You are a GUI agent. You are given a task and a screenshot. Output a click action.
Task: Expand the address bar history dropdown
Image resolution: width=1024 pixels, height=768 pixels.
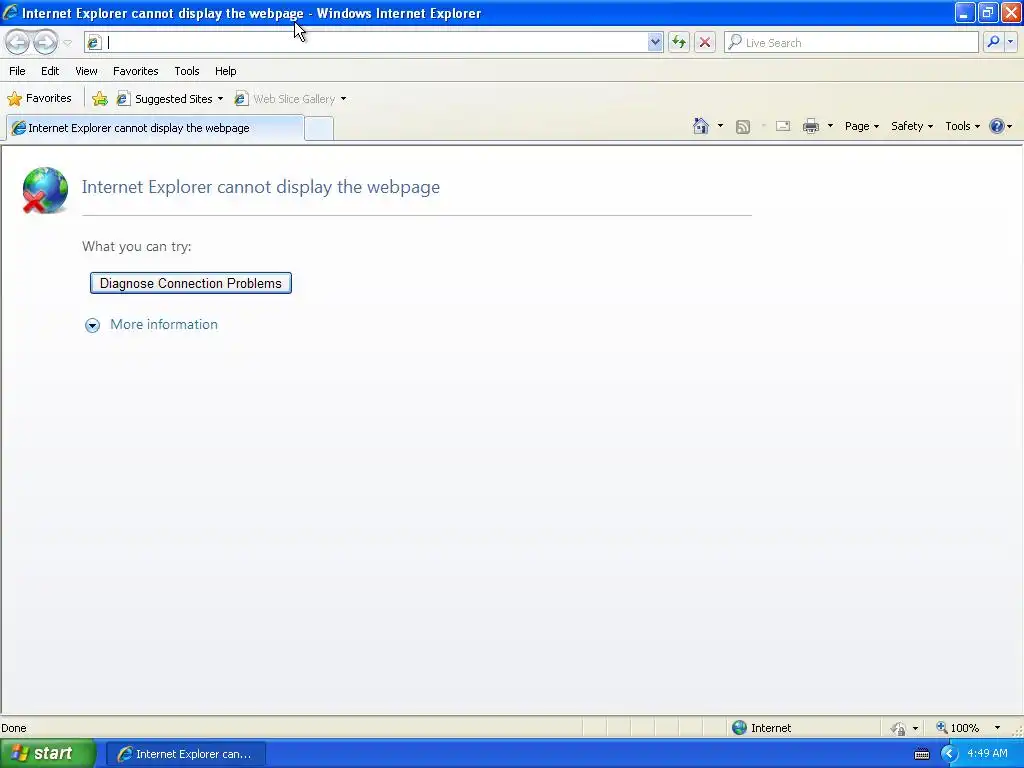coord(655,42)
